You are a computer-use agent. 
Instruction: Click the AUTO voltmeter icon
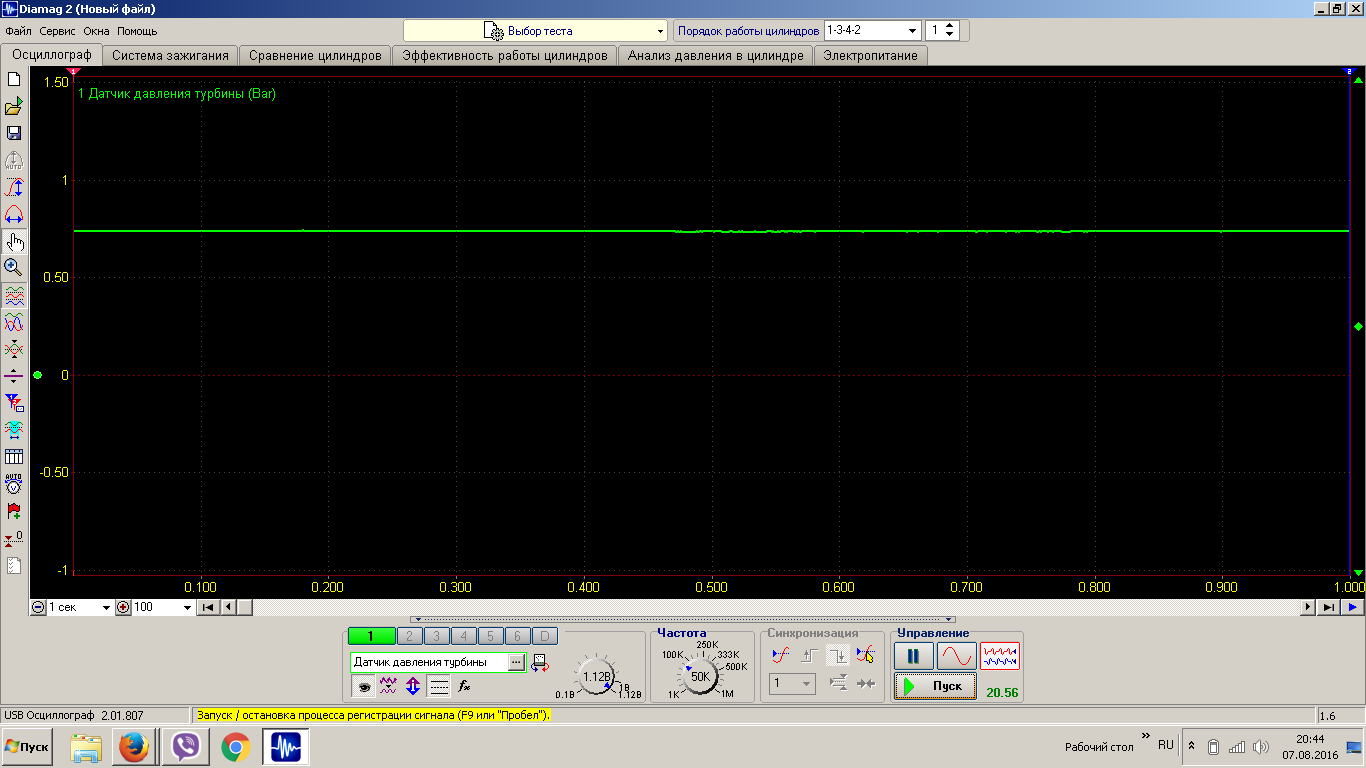(x=14, y=484)
